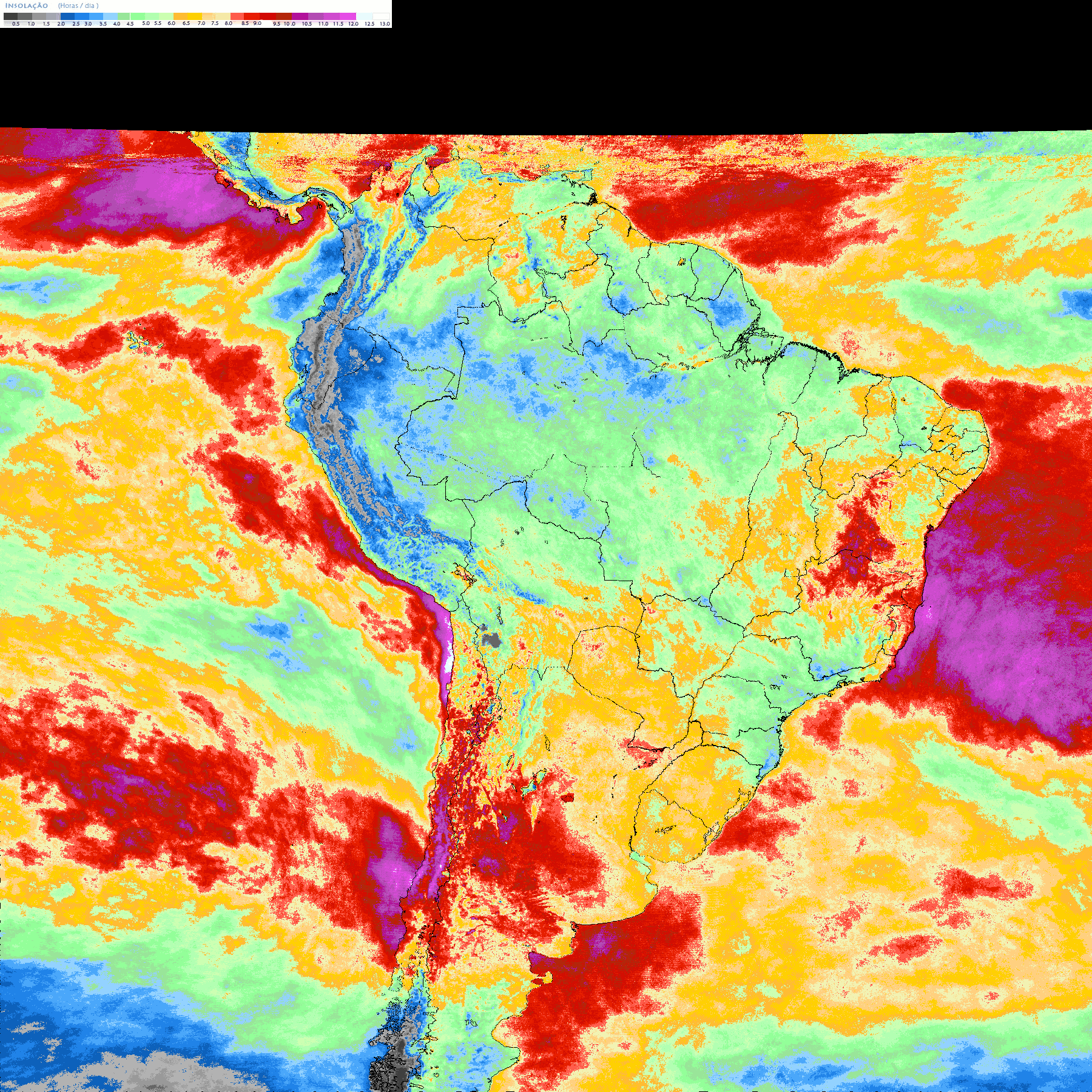
Task: Click the 7.5 legend value
Action: click(x=215, y=23)
